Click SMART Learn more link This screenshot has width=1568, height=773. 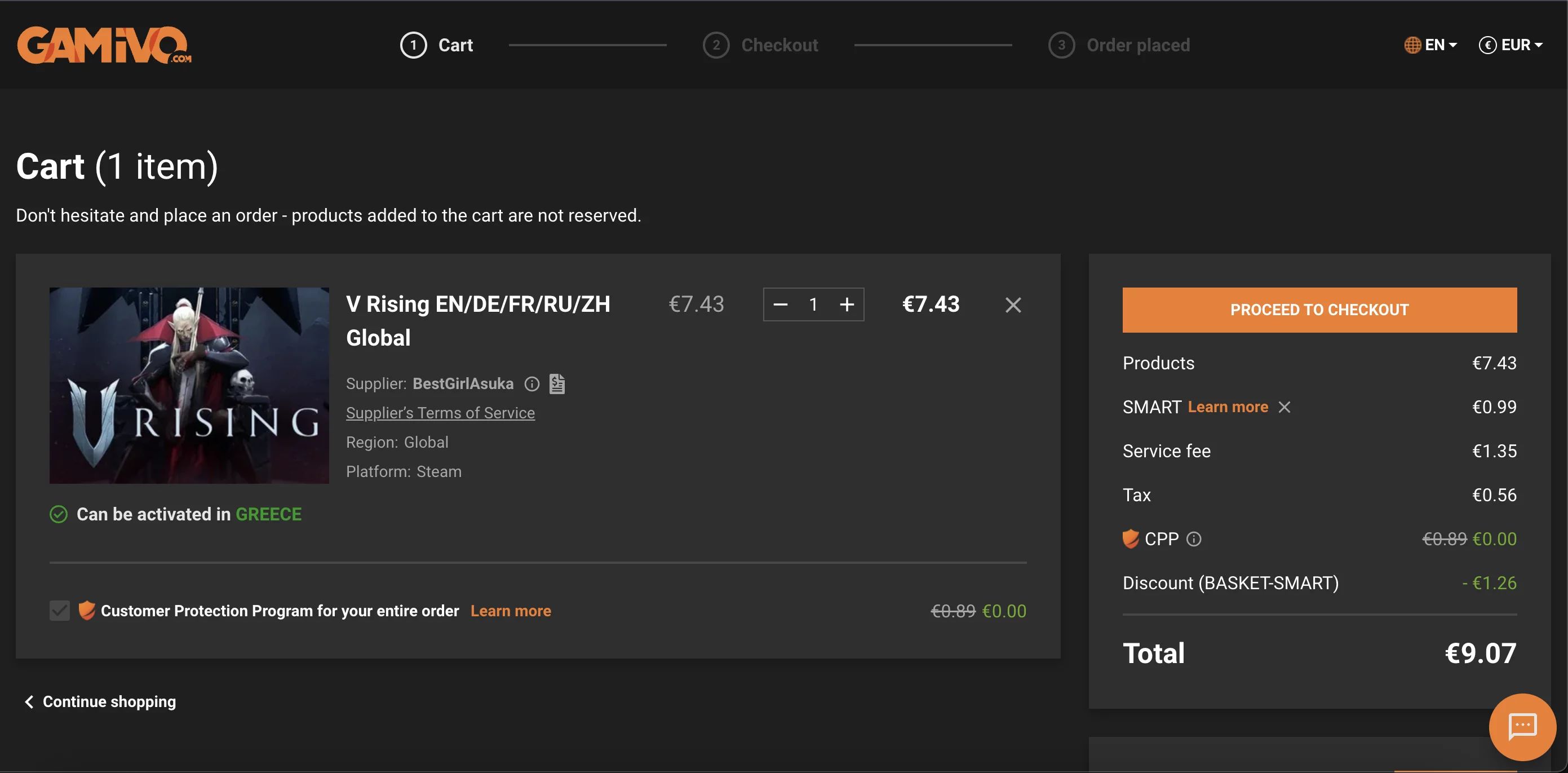click(1228, 407)
